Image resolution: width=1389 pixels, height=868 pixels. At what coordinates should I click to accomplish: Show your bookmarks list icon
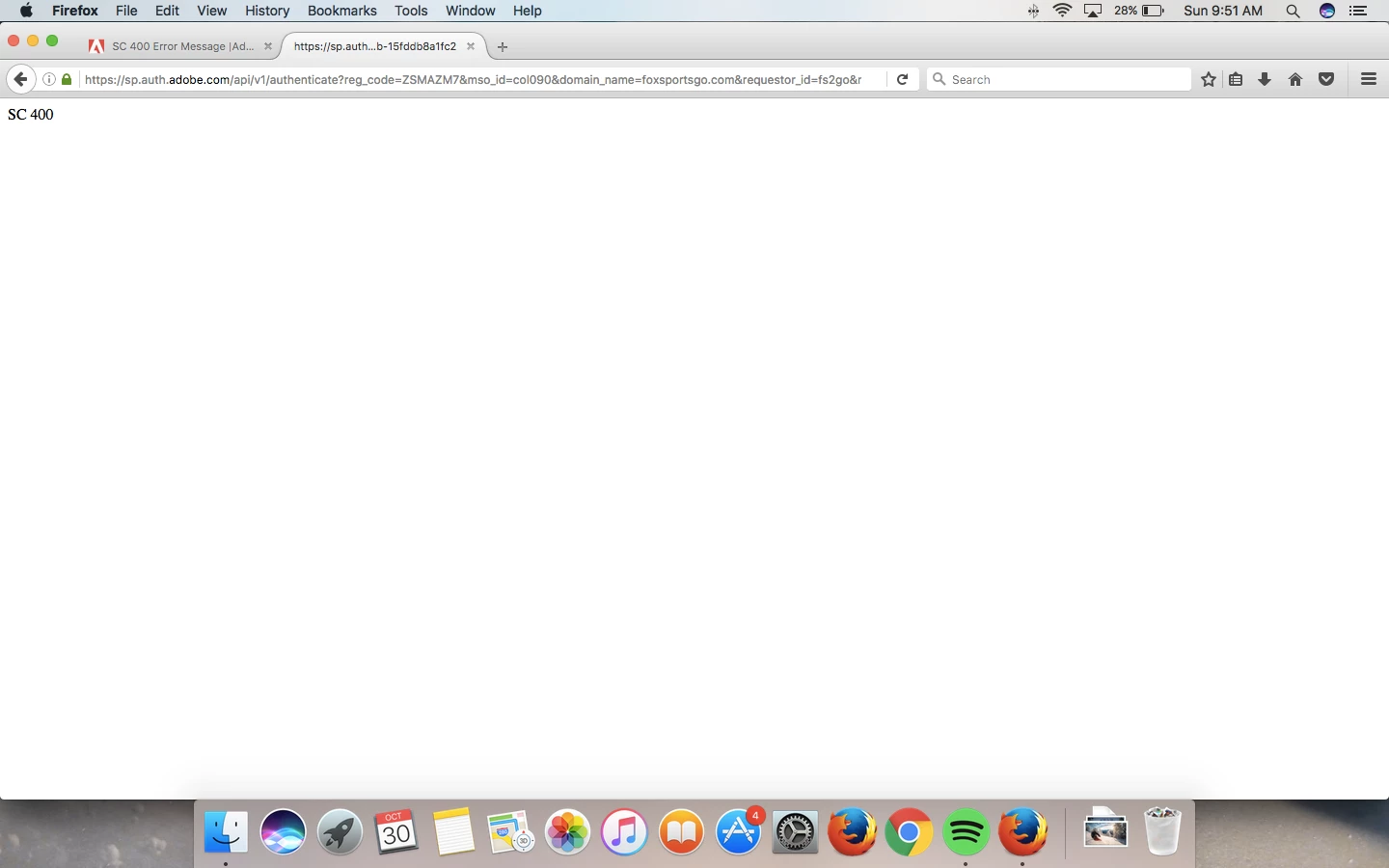(x=1236, y=79)
